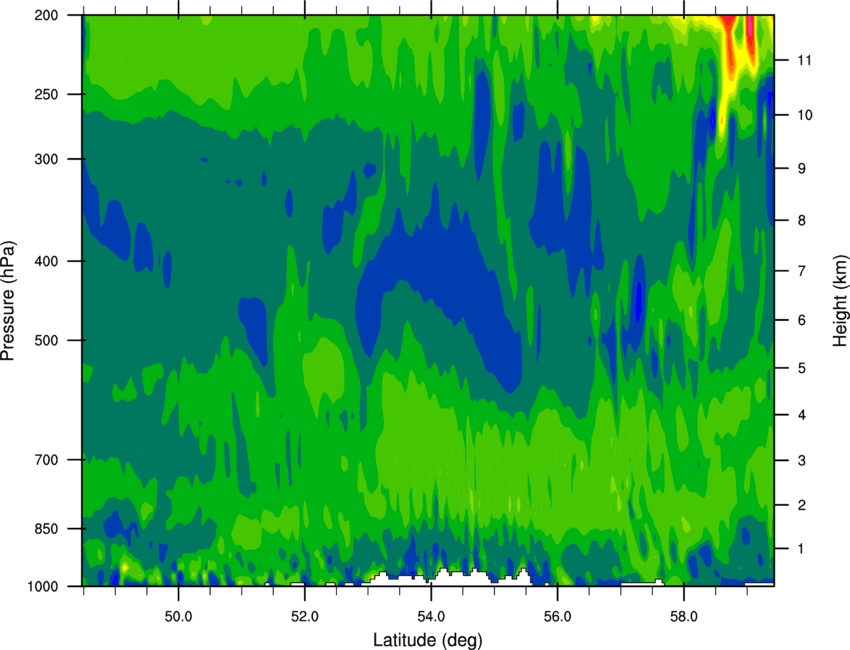Click the 8 km height label
The image size is (850, 650).
click(802, 220)
